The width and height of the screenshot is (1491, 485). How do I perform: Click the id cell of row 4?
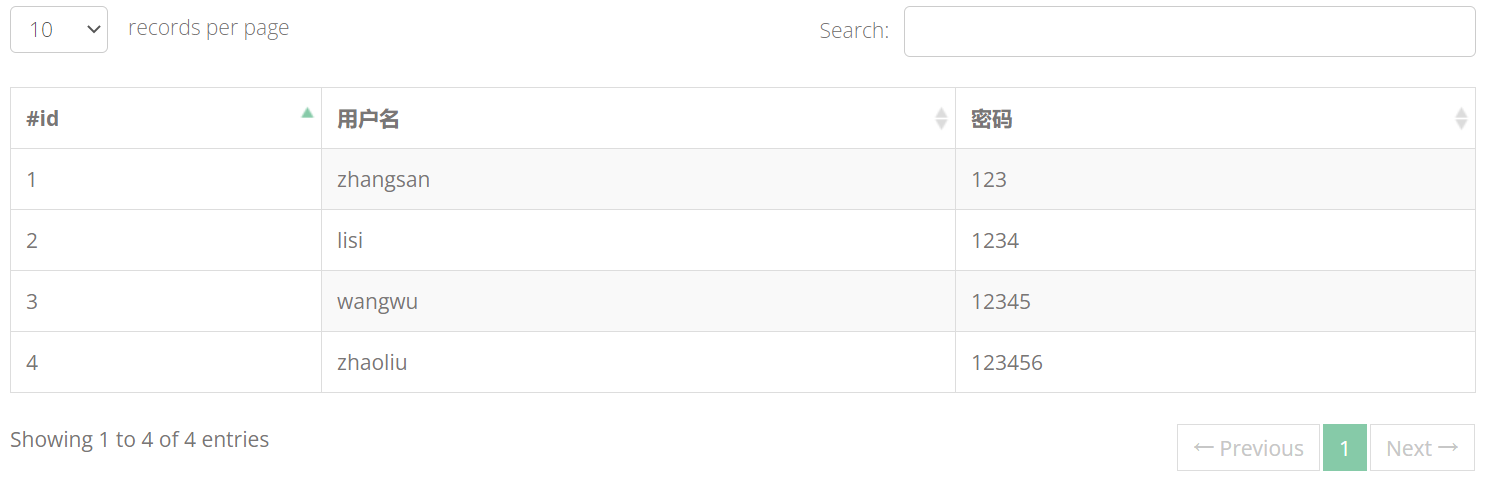[166, 363]
